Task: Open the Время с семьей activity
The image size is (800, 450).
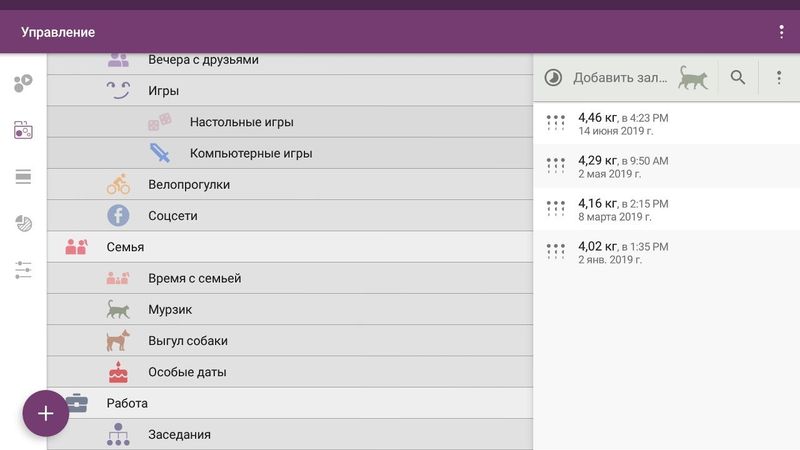Action: [x=290, y=278]
